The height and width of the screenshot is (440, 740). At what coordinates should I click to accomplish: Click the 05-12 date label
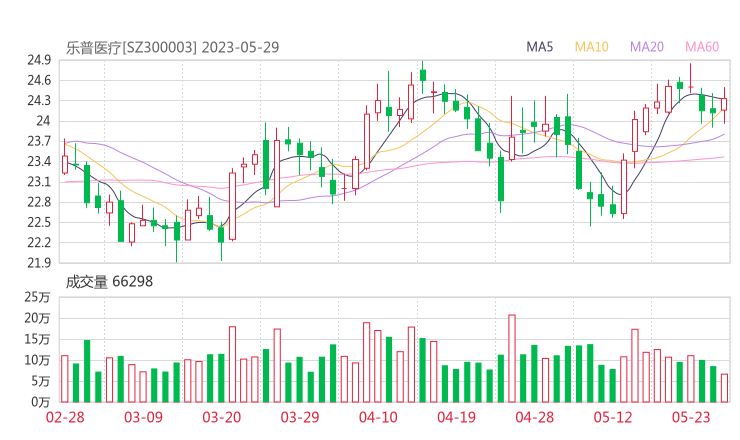613,417
